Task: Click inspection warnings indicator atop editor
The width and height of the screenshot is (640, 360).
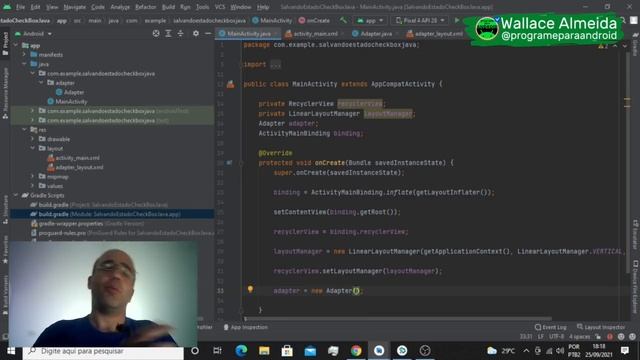Action: [x=604, y=46]
